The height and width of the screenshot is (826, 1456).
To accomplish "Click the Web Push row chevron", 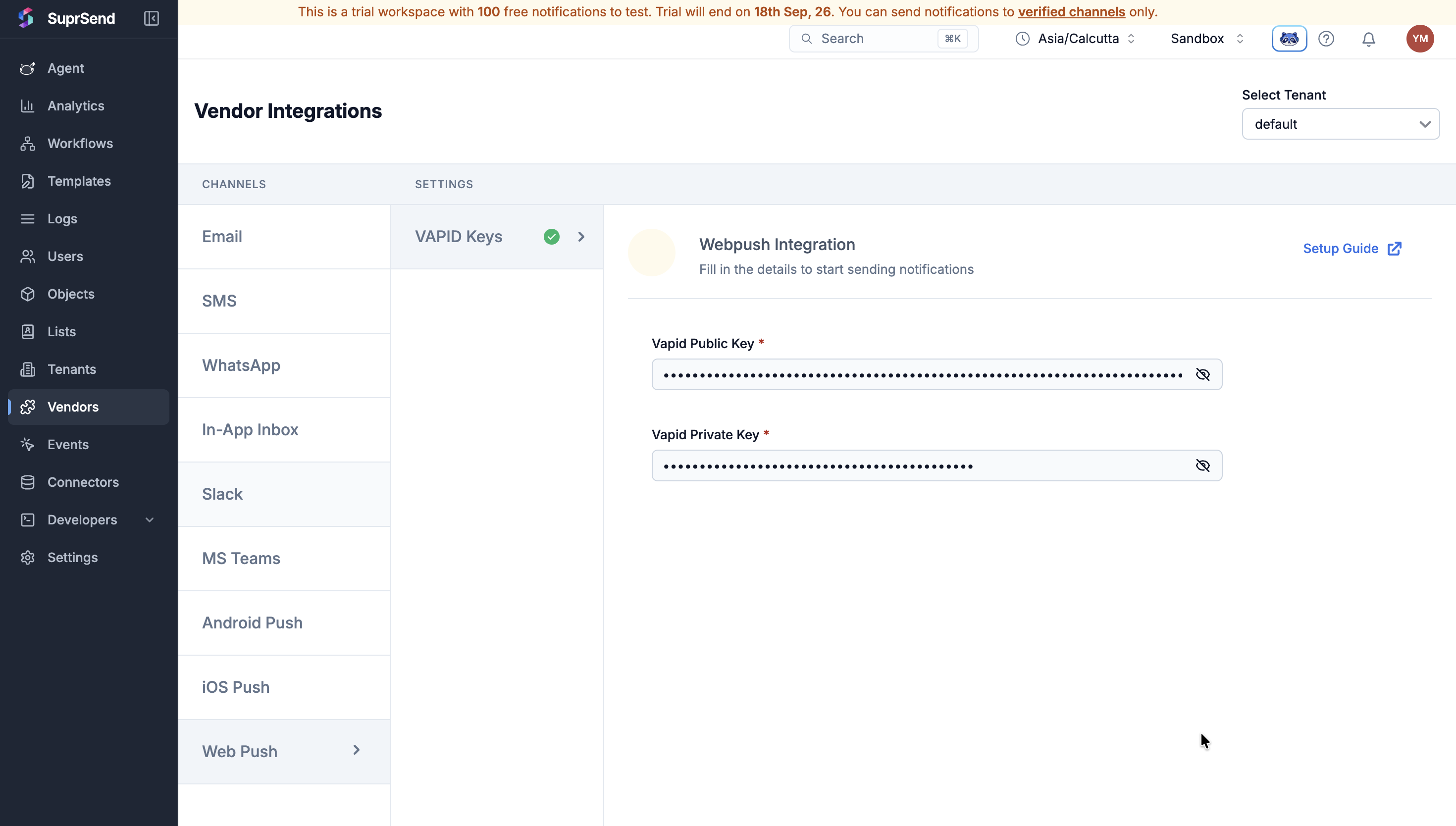I will click(356, 750).
